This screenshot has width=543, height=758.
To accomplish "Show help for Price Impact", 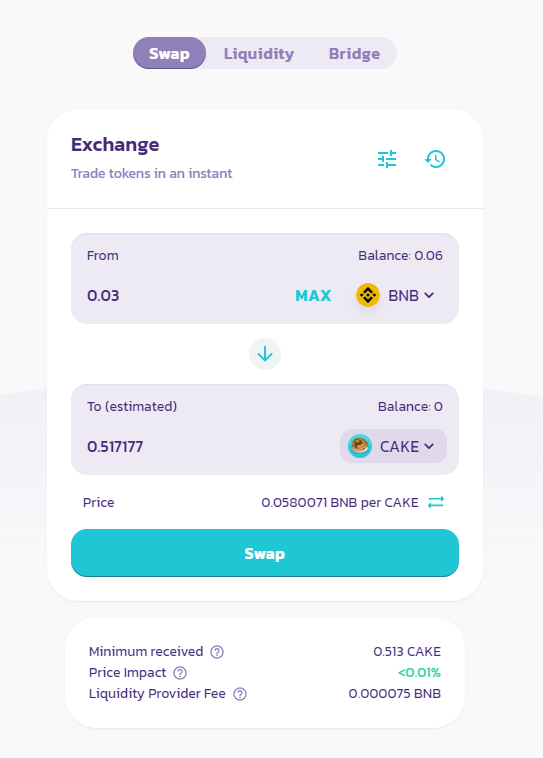I will click(180, 672).
